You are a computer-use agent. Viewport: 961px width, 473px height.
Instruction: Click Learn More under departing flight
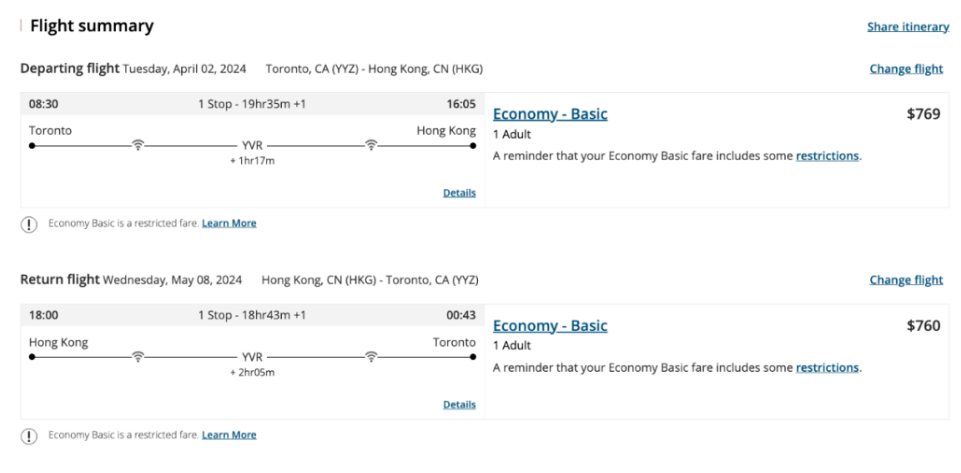click(x=229, y=223)
